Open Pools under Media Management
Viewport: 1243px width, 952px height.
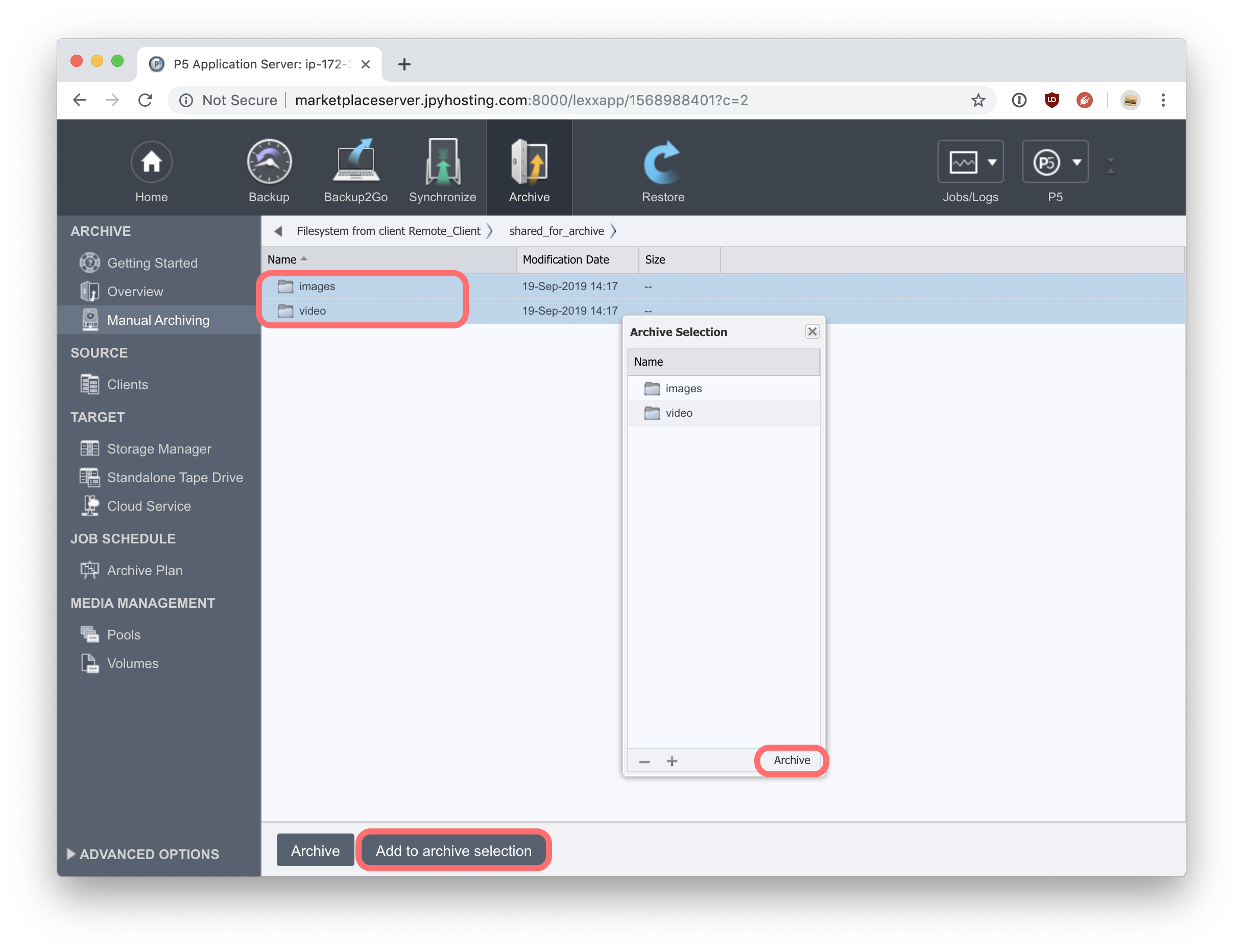(124, 635)
